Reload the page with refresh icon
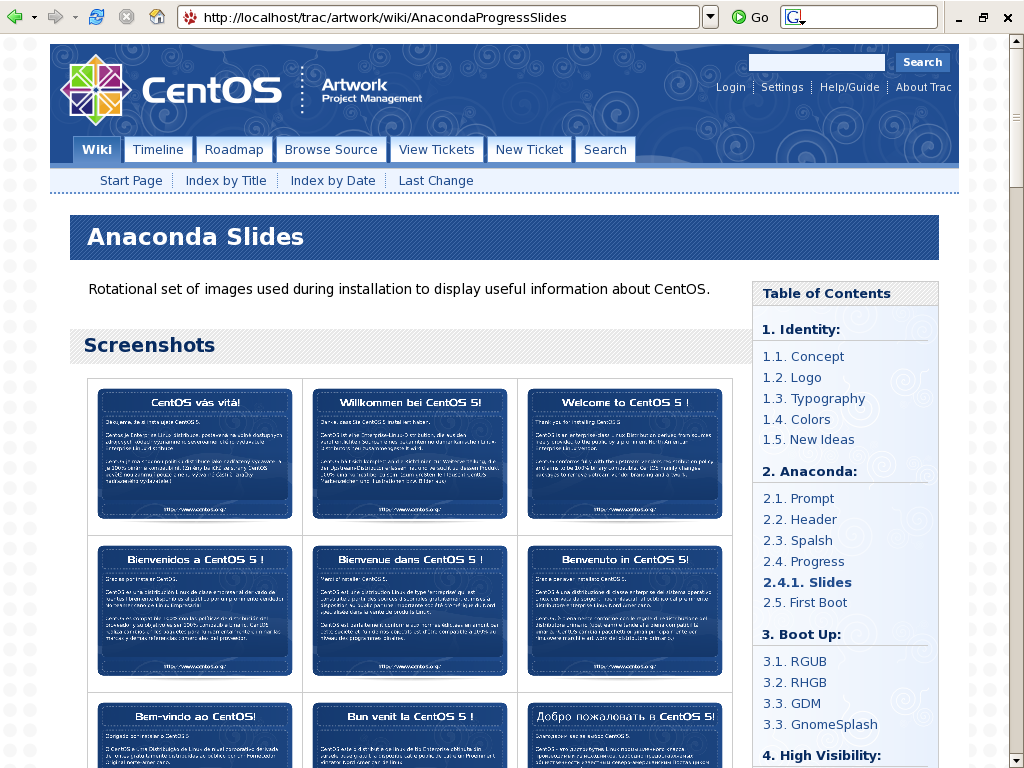This screenshot has height=768, width=1024. click(x=97, y=17)
